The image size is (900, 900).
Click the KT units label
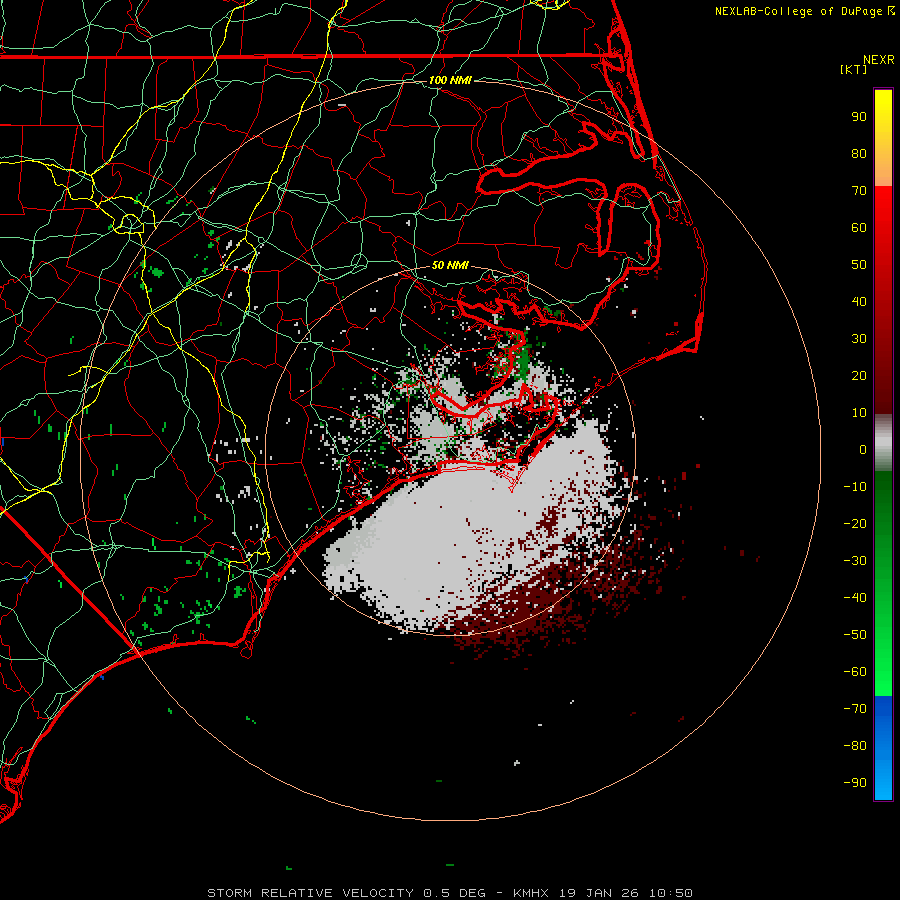854,69
